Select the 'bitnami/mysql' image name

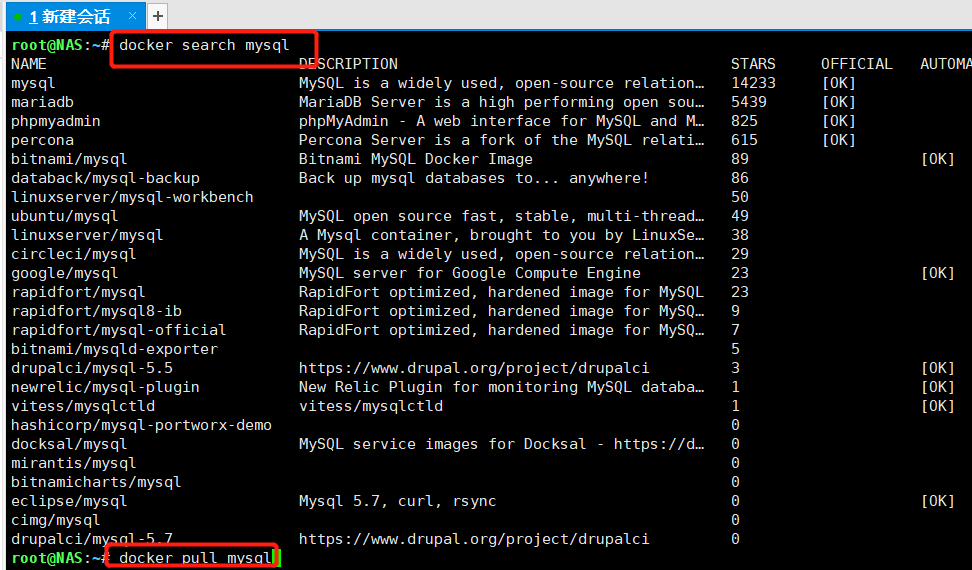pyautogui.click(x=69, y=159)
